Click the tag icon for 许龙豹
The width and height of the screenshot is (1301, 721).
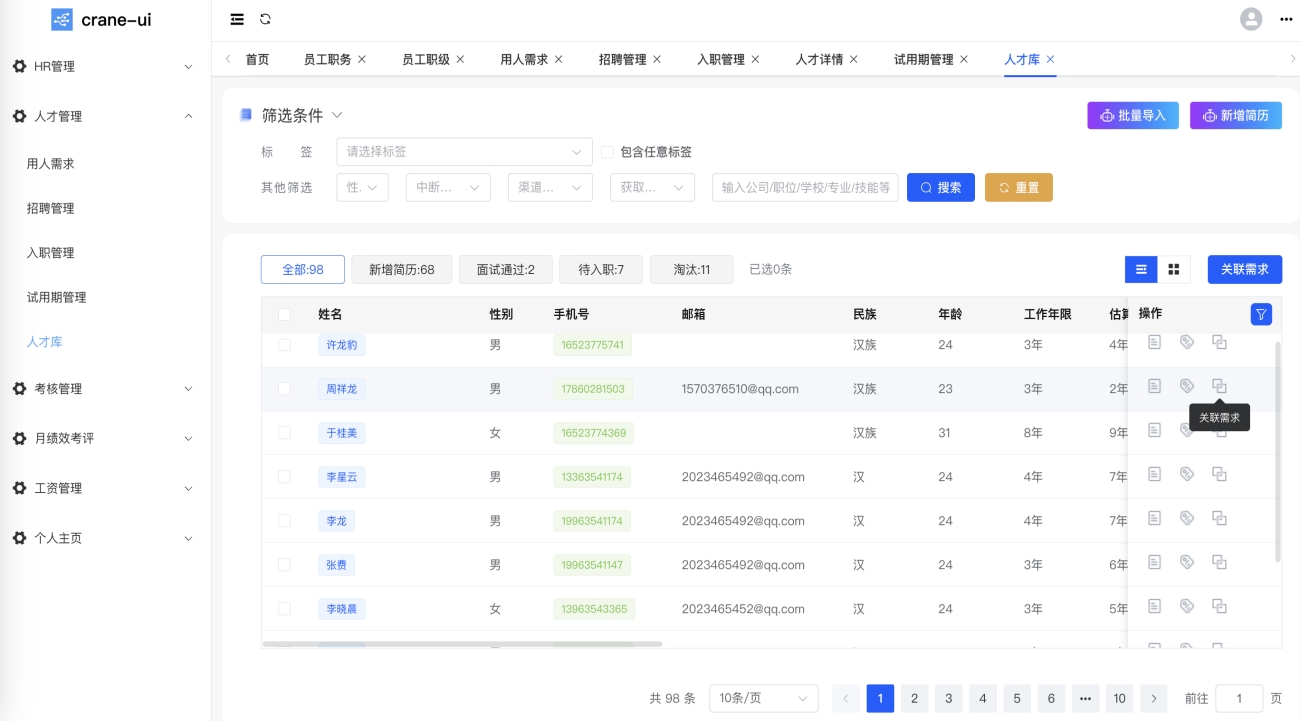coord(1187,342)
